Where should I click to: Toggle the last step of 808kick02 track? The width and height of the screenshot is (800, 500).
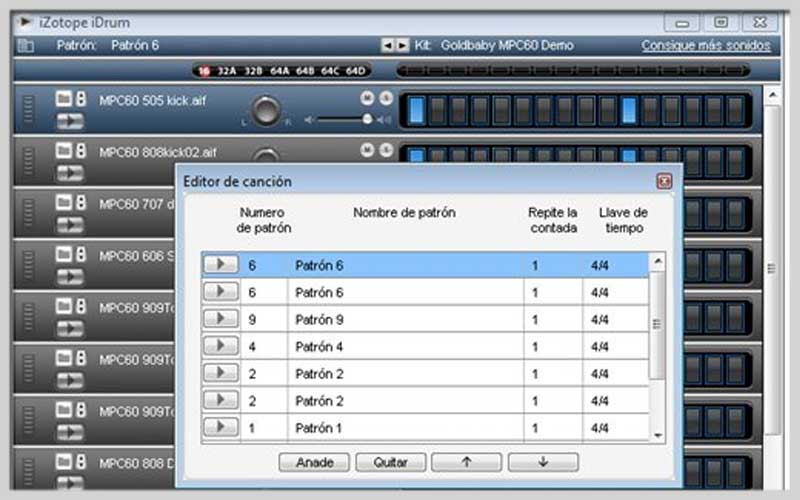736,161
